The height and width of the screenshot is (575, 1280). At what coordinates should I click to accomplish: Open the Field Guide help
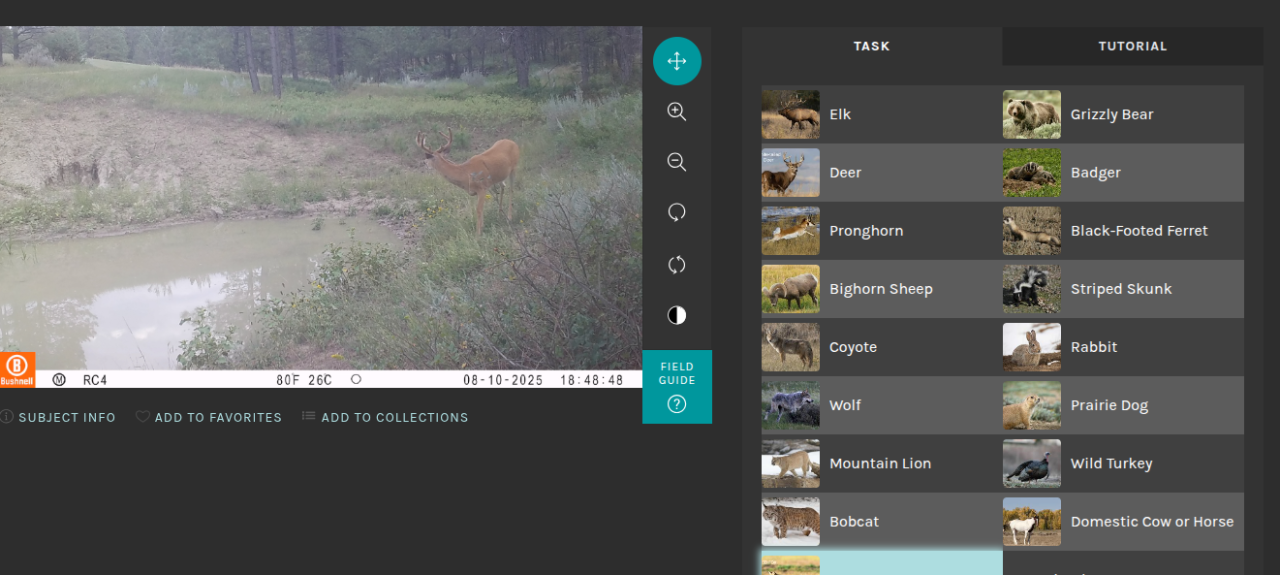tap(677, 387)
